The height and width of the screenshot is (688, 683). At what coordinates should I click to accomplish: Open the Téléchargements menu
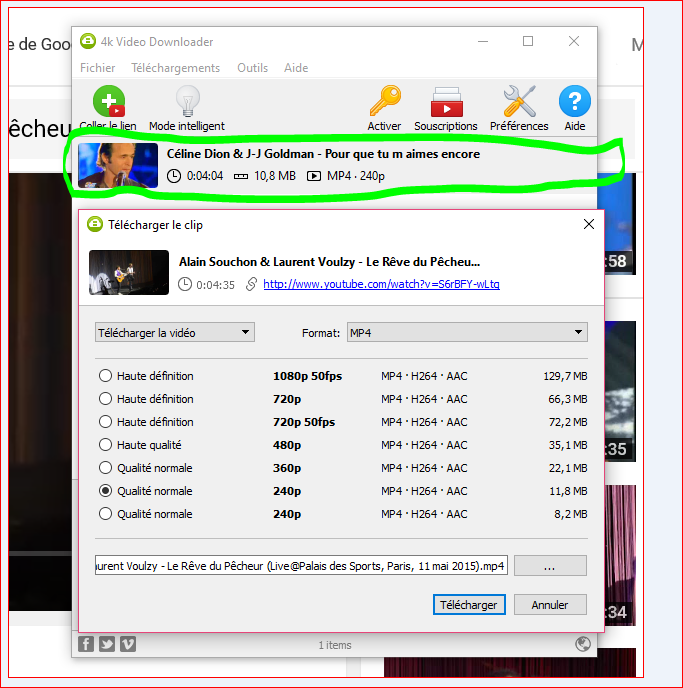175,68
